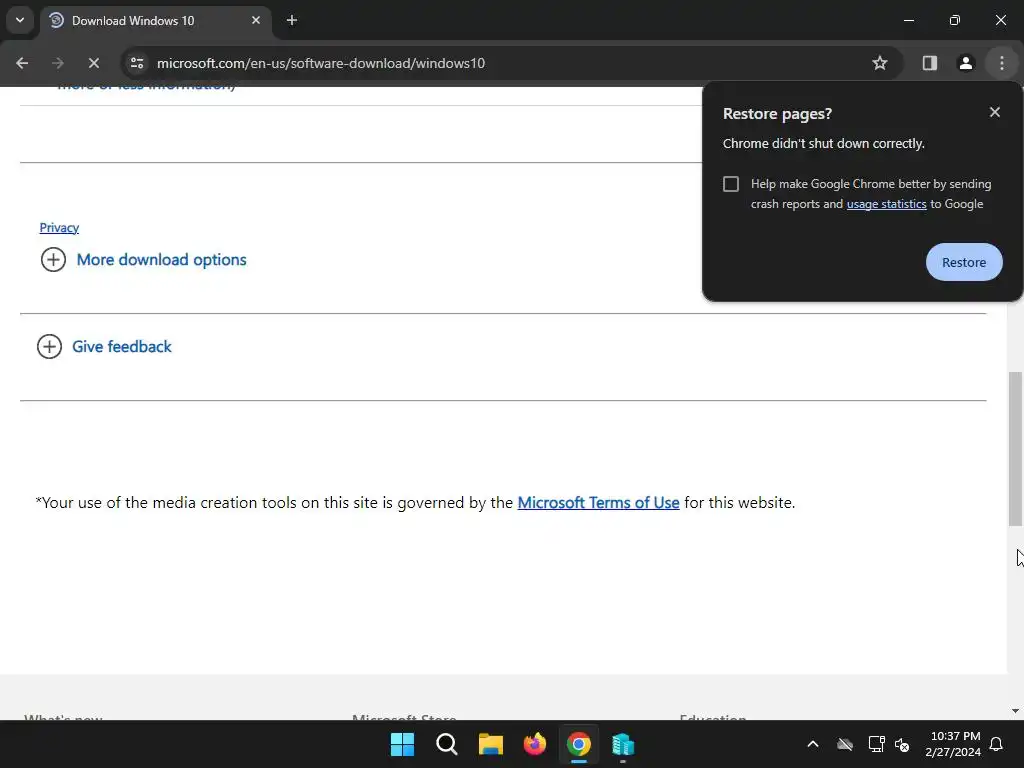Open the Chrome profile menu
Screen dimensions: 1024x768
click(x=965, y=63)
